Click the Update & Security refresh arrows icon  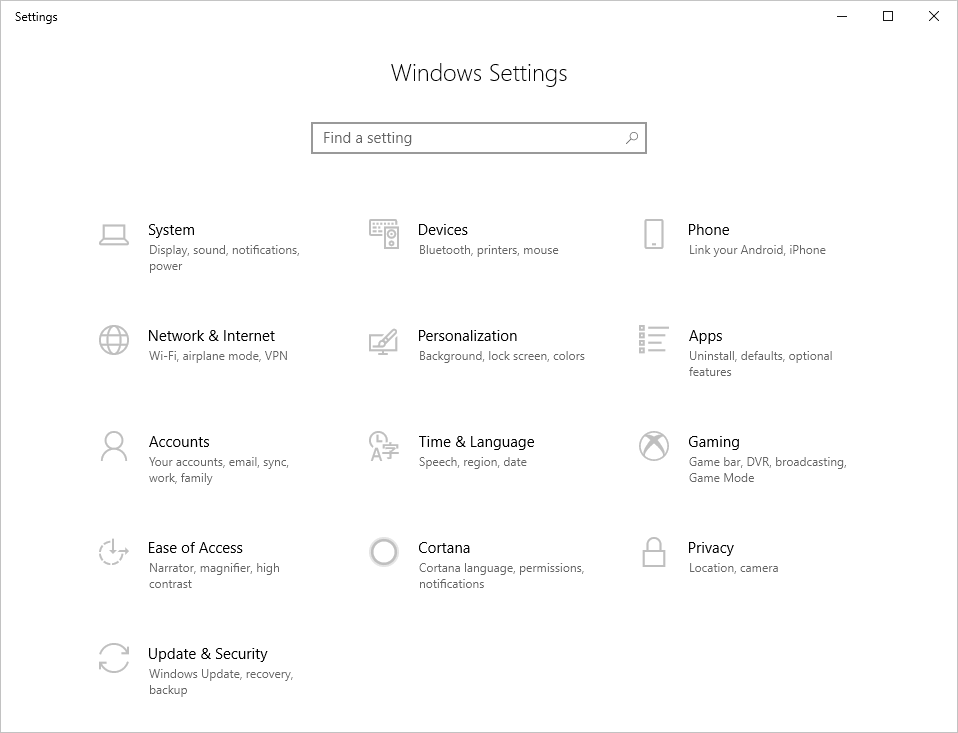pyautogui.click(x=114, y=658)
